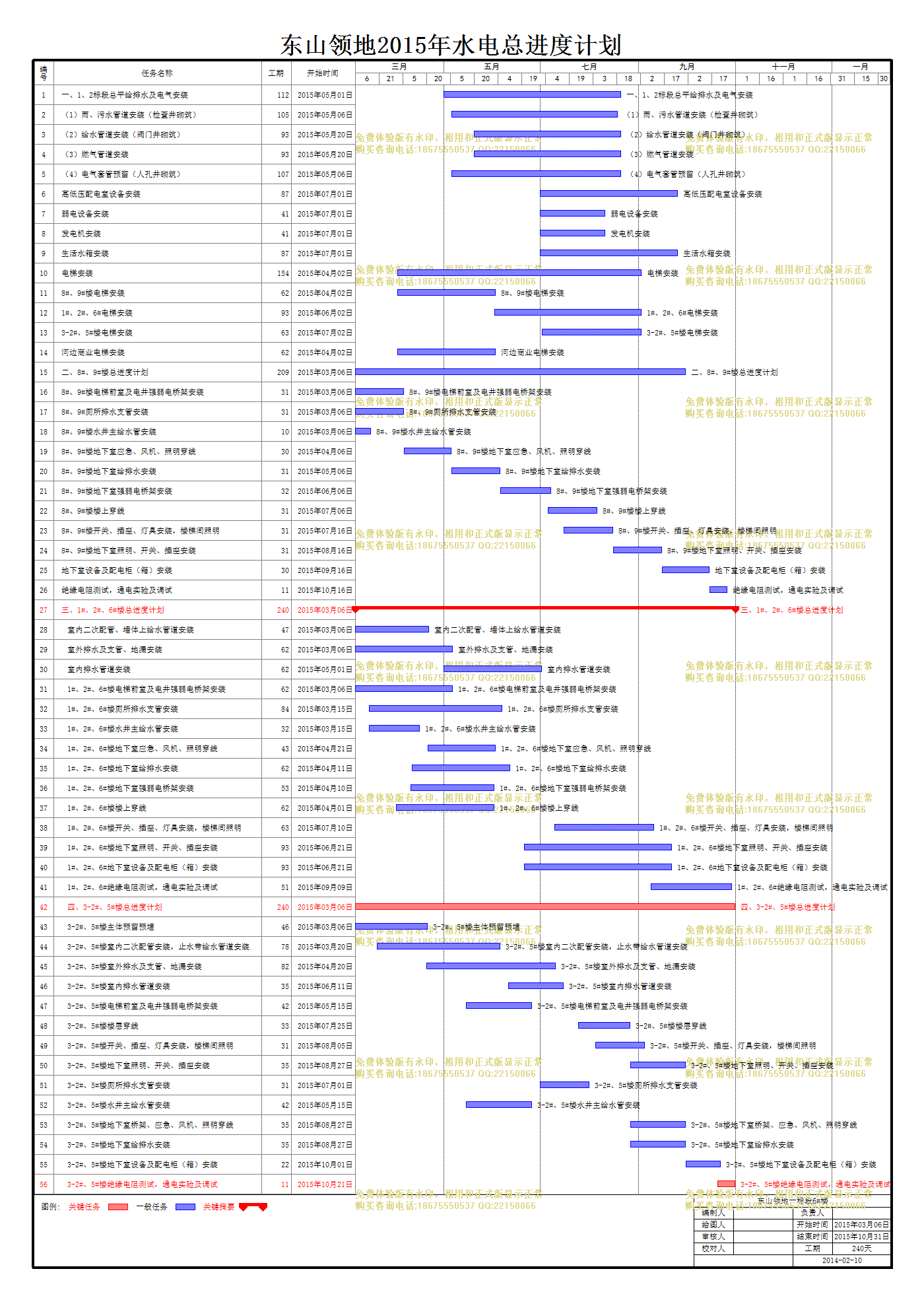924x1300 pixels.
Task: Click 校对人 in the footer block
Action: click(x=713, y=1249)
